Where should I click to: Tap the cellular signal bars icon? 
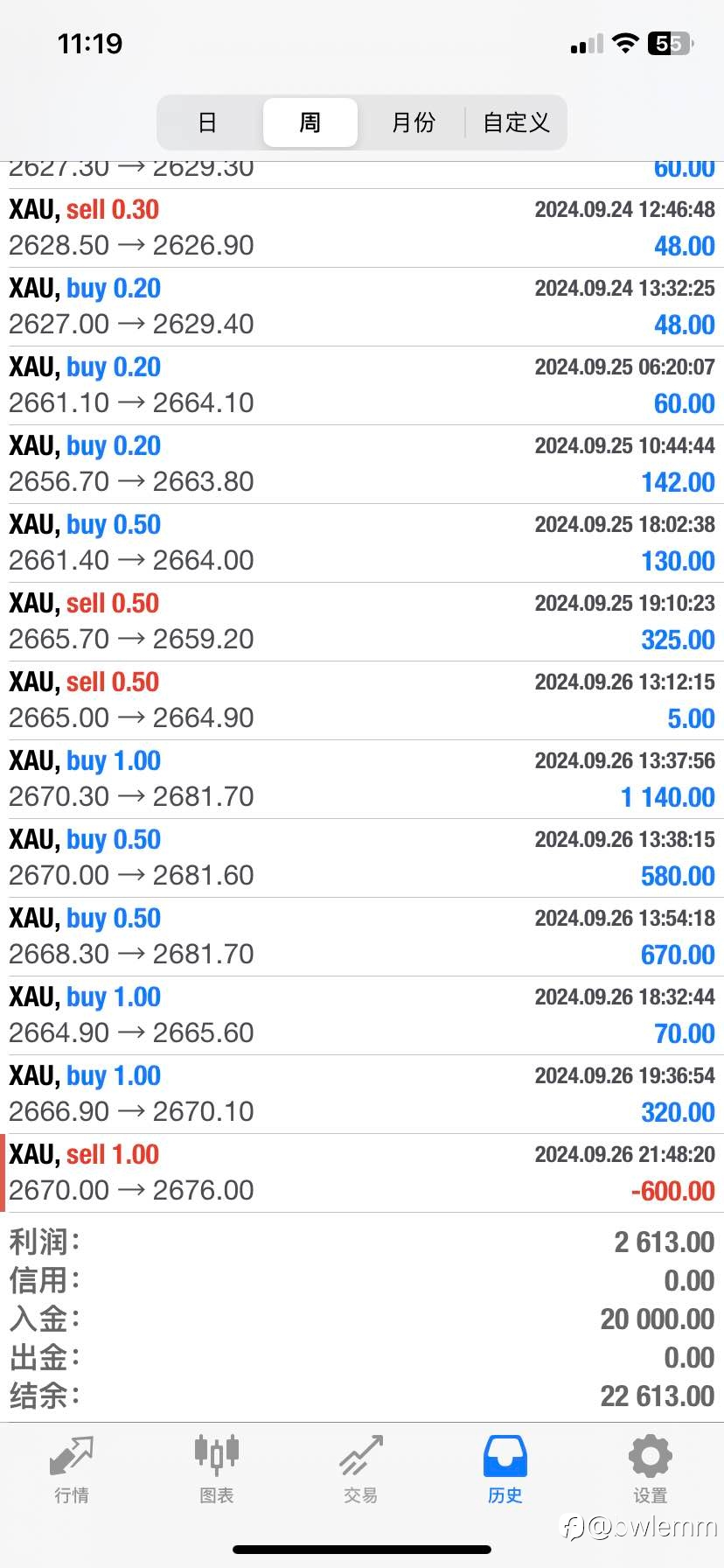587,44
